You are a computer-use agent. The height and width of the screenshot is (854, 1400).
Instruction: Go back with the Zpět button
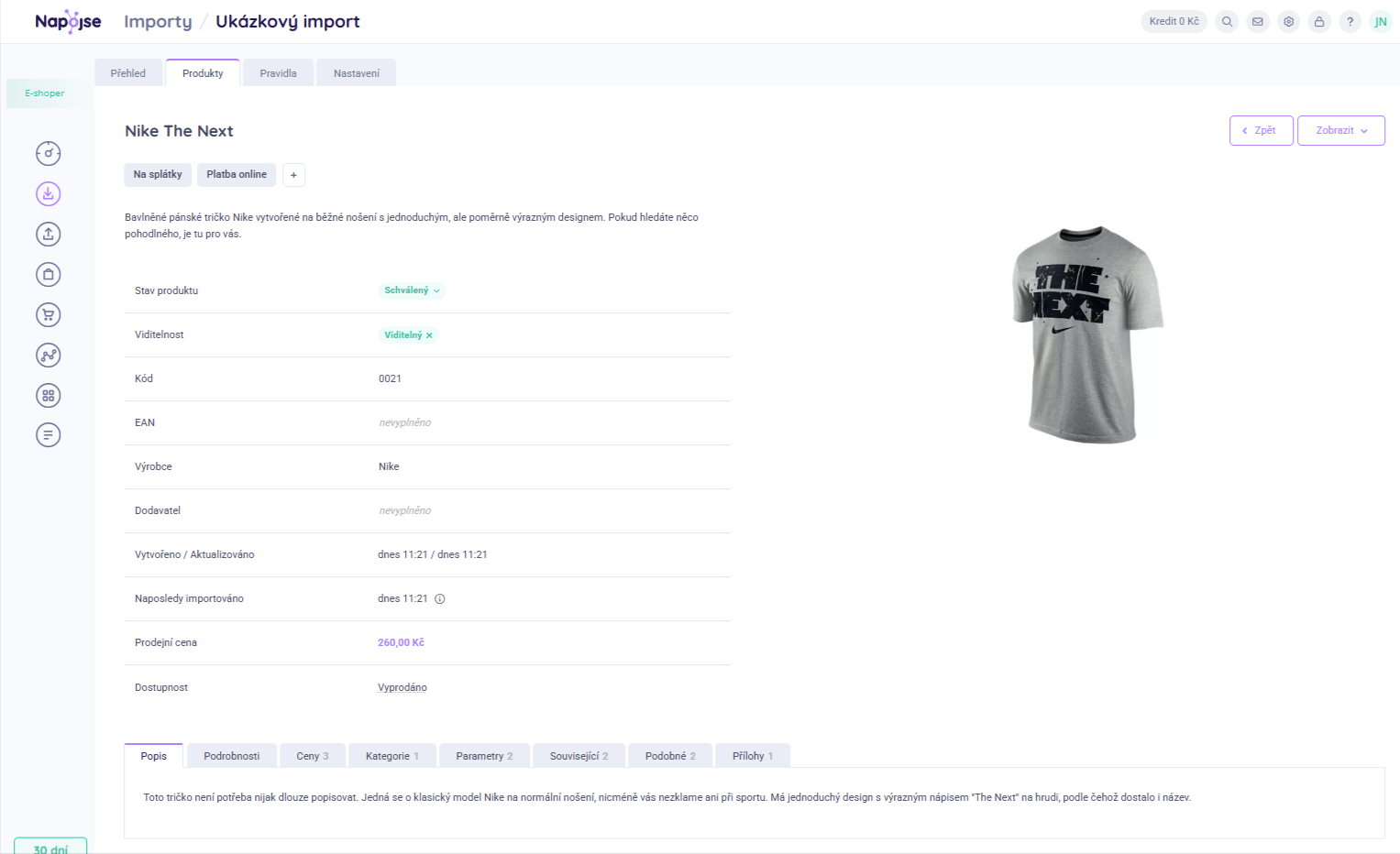[1261, 130]
